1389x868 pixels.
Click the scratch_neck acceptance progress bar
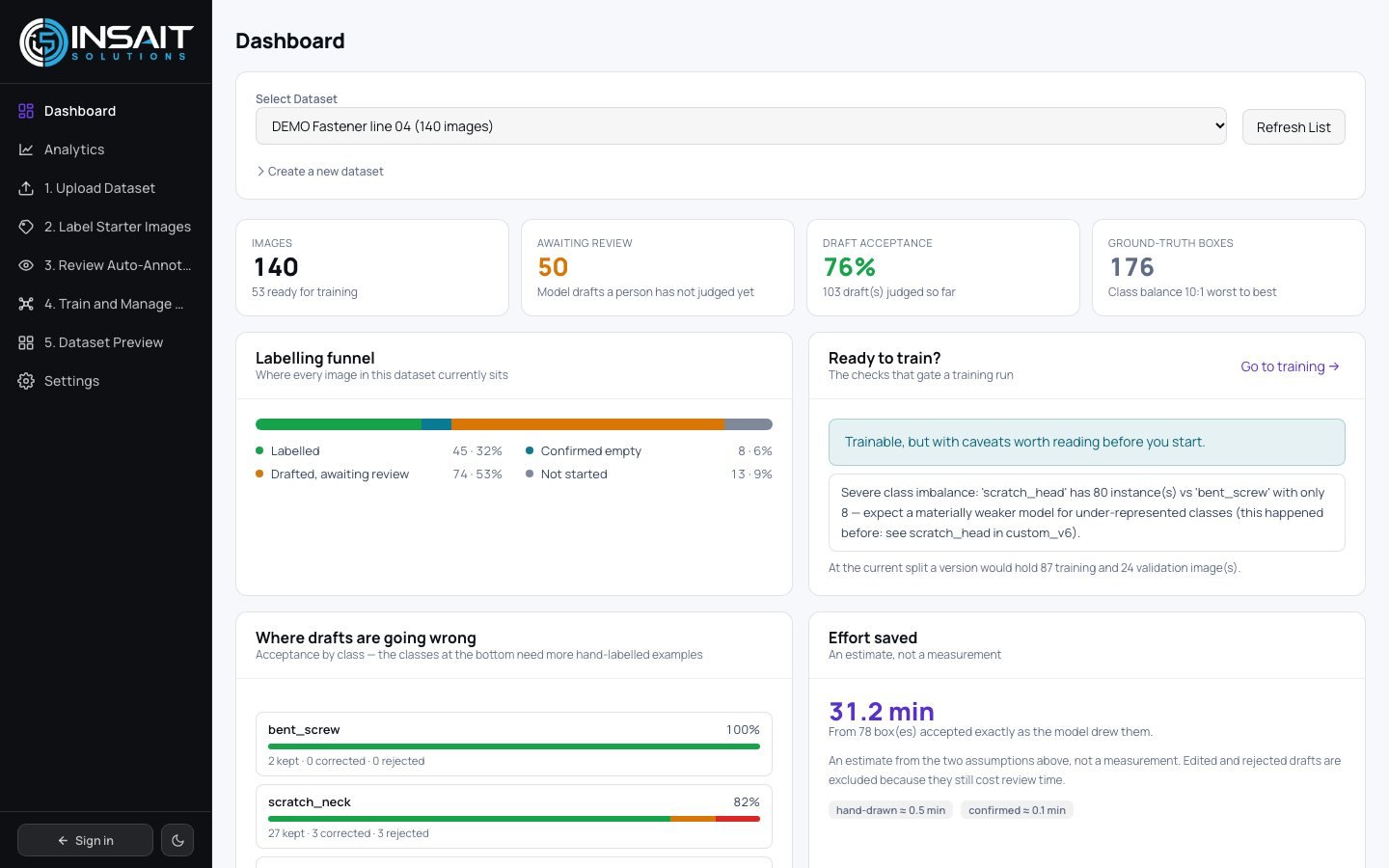[x=514, y=819]
